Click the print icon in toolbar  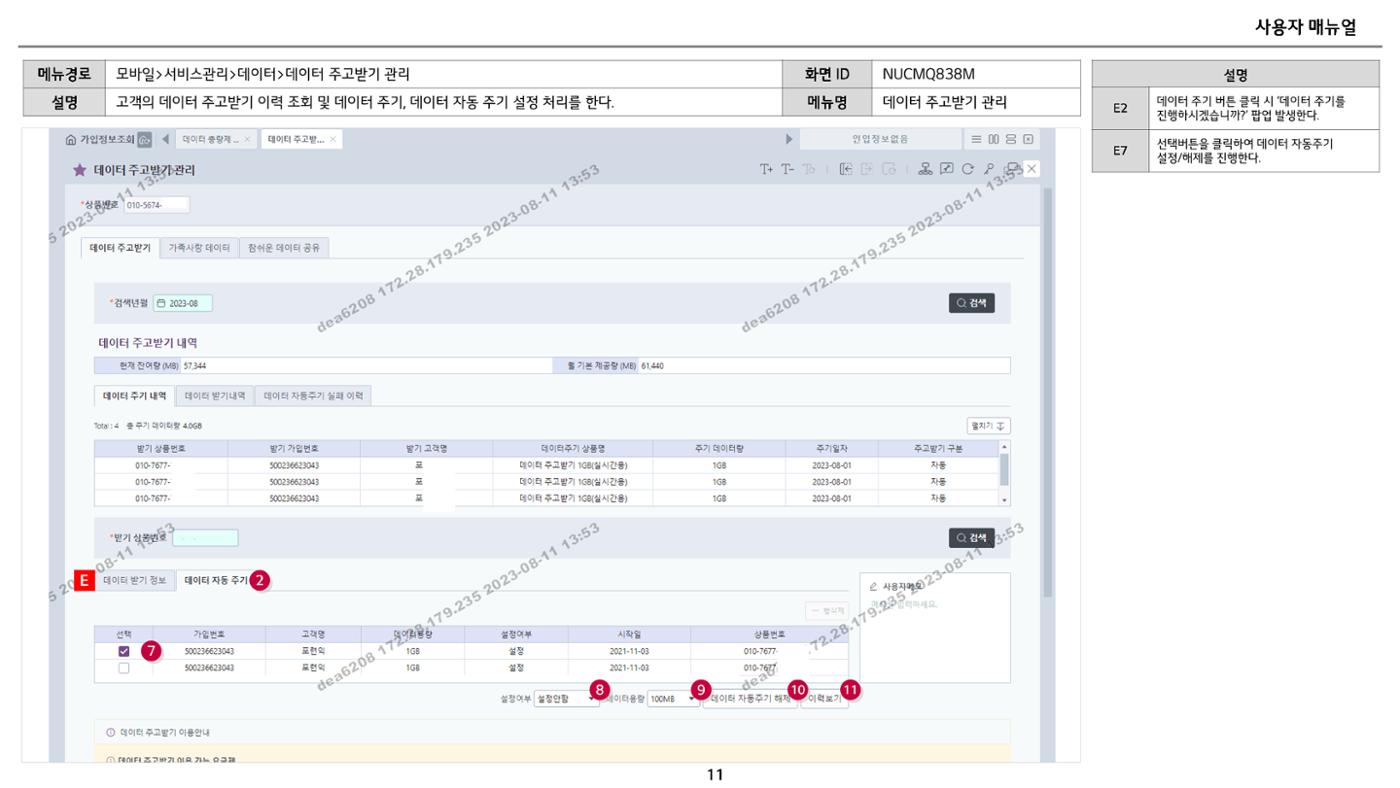coord(1011,170)
